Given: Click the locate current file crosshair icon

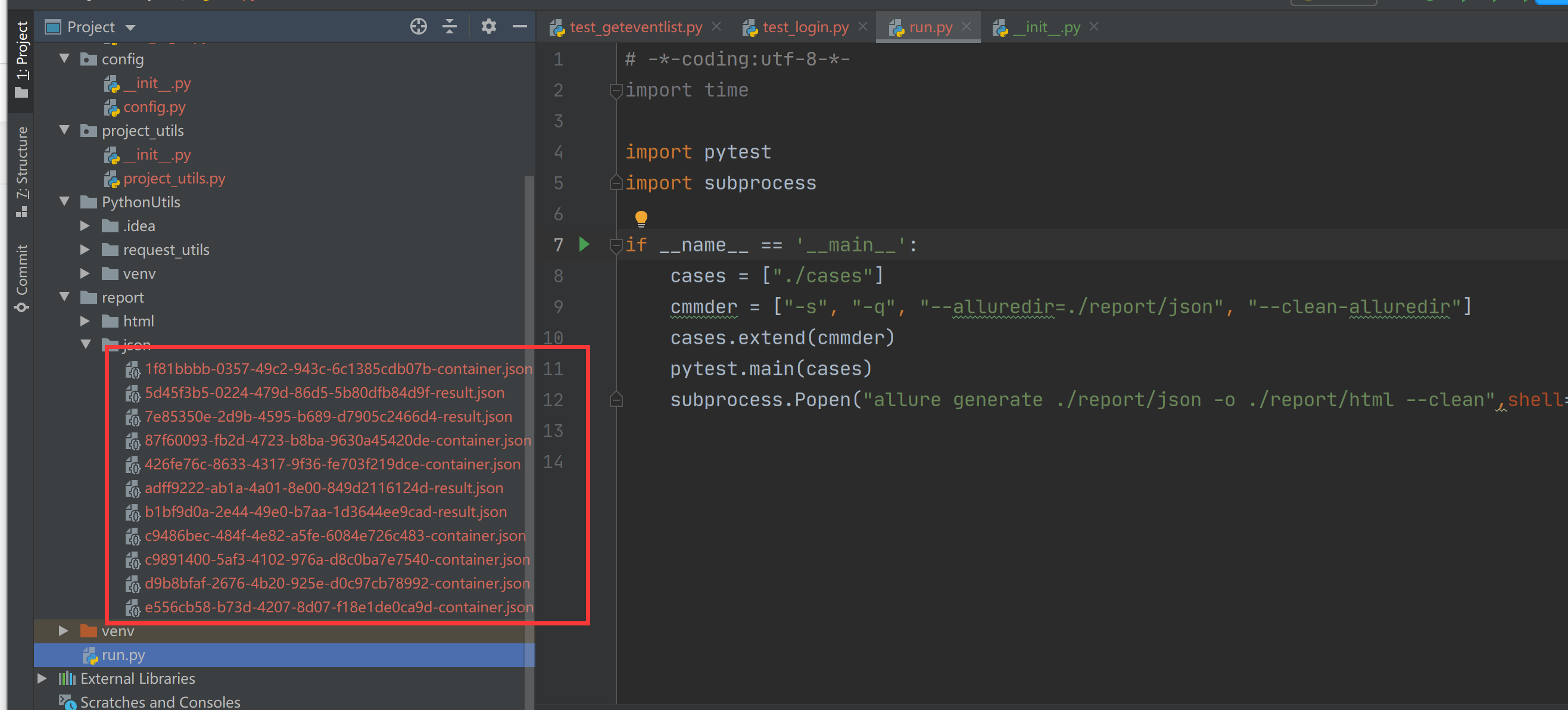Looking at the screenshot, I should coord(418,27).
